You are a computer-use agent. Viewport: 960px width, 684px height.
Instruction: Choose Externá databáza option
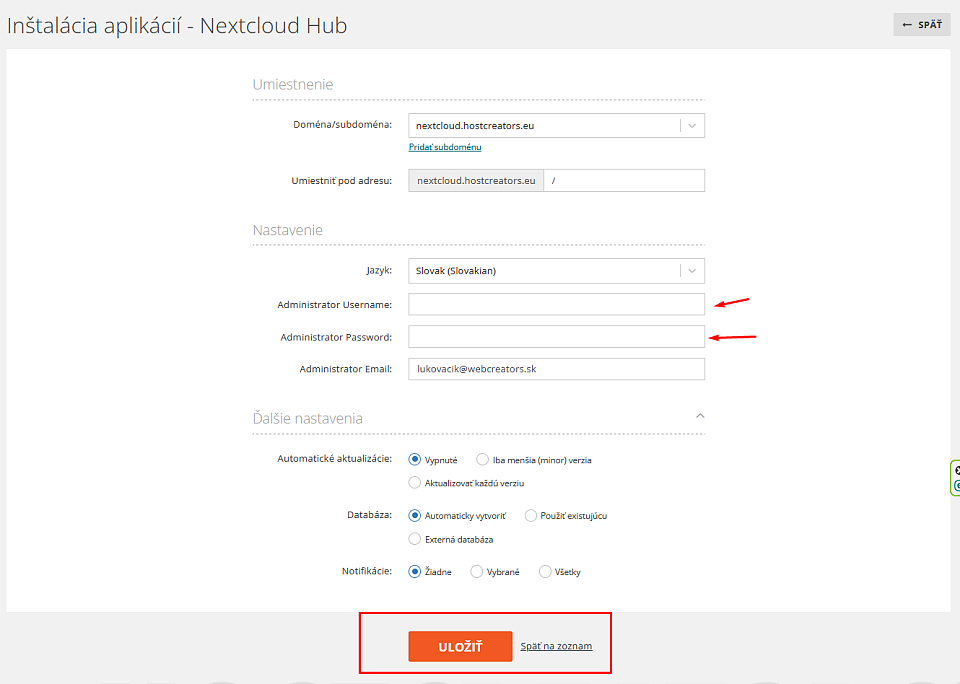pyautogui.click(x=414, y=539)
